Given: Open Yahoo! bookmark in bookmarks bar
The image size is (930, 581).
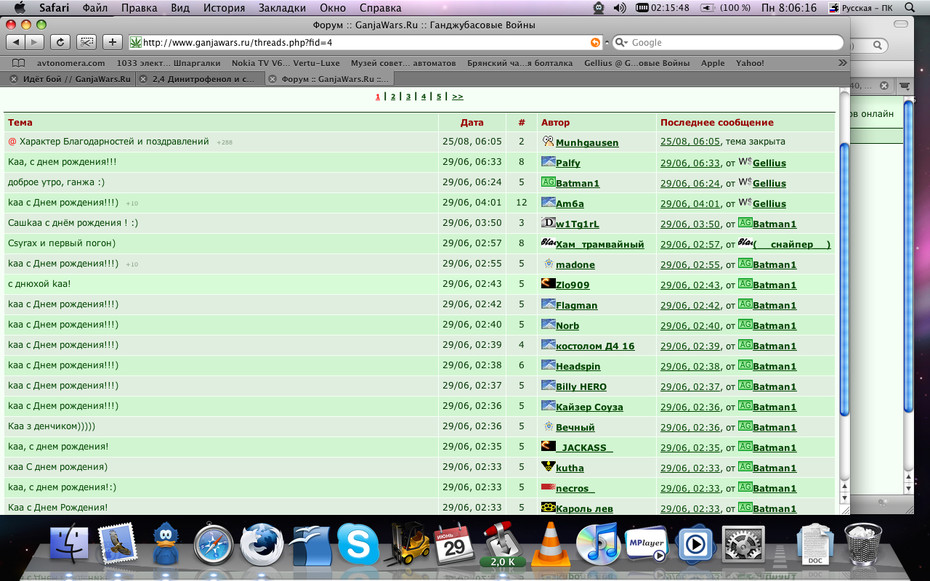Looking at the screenshot, I should (750, 63).
